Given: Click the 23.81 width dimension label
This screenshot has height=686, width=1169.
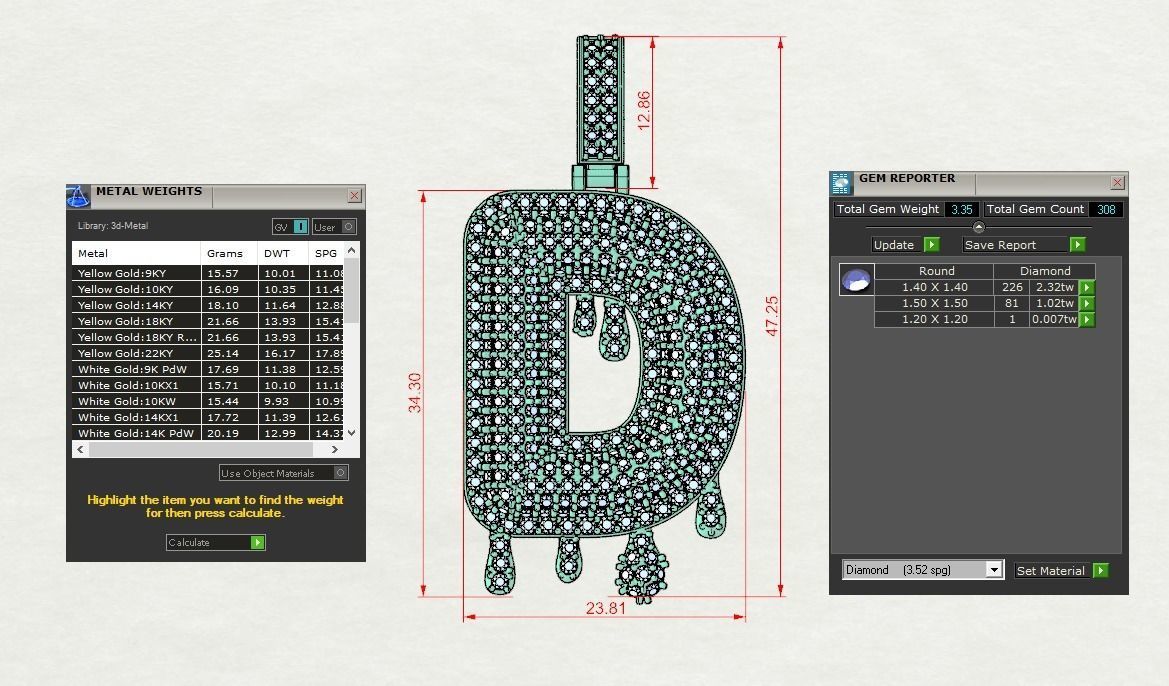Looking at the screenshot, I should click(x=605, y=608).
